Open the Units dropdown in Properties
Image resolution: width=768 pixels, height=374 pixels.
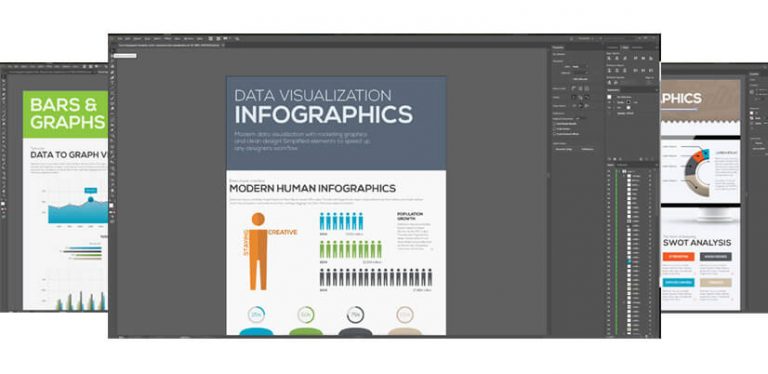580,67
